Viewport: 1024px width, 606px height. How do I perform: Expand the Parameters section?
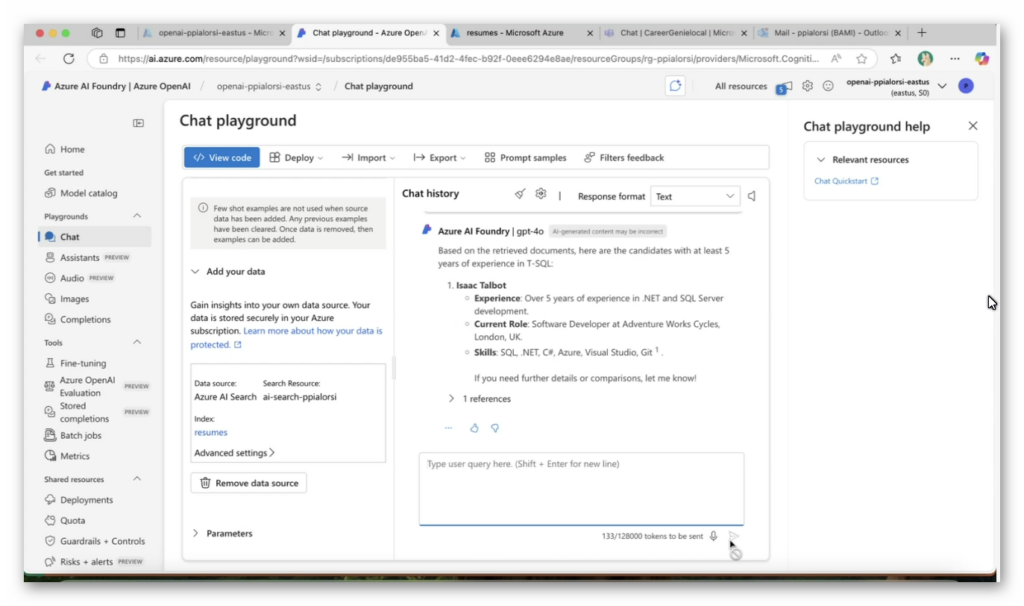(195, 534)
